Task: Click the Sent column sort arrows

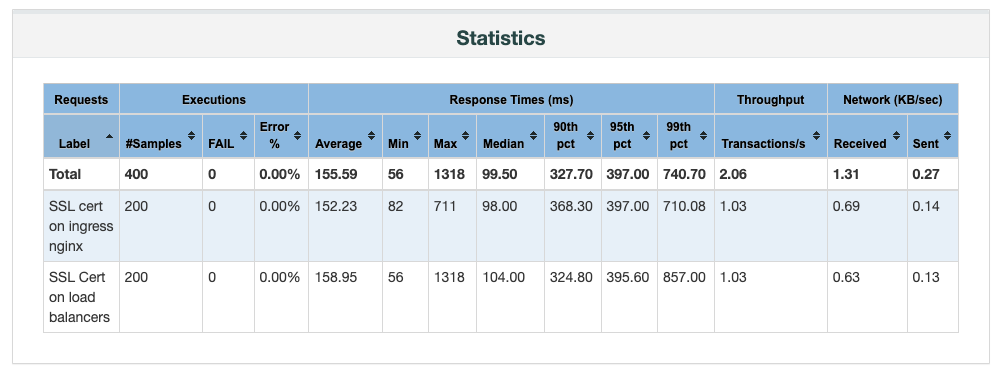Action: coord(948,135)
